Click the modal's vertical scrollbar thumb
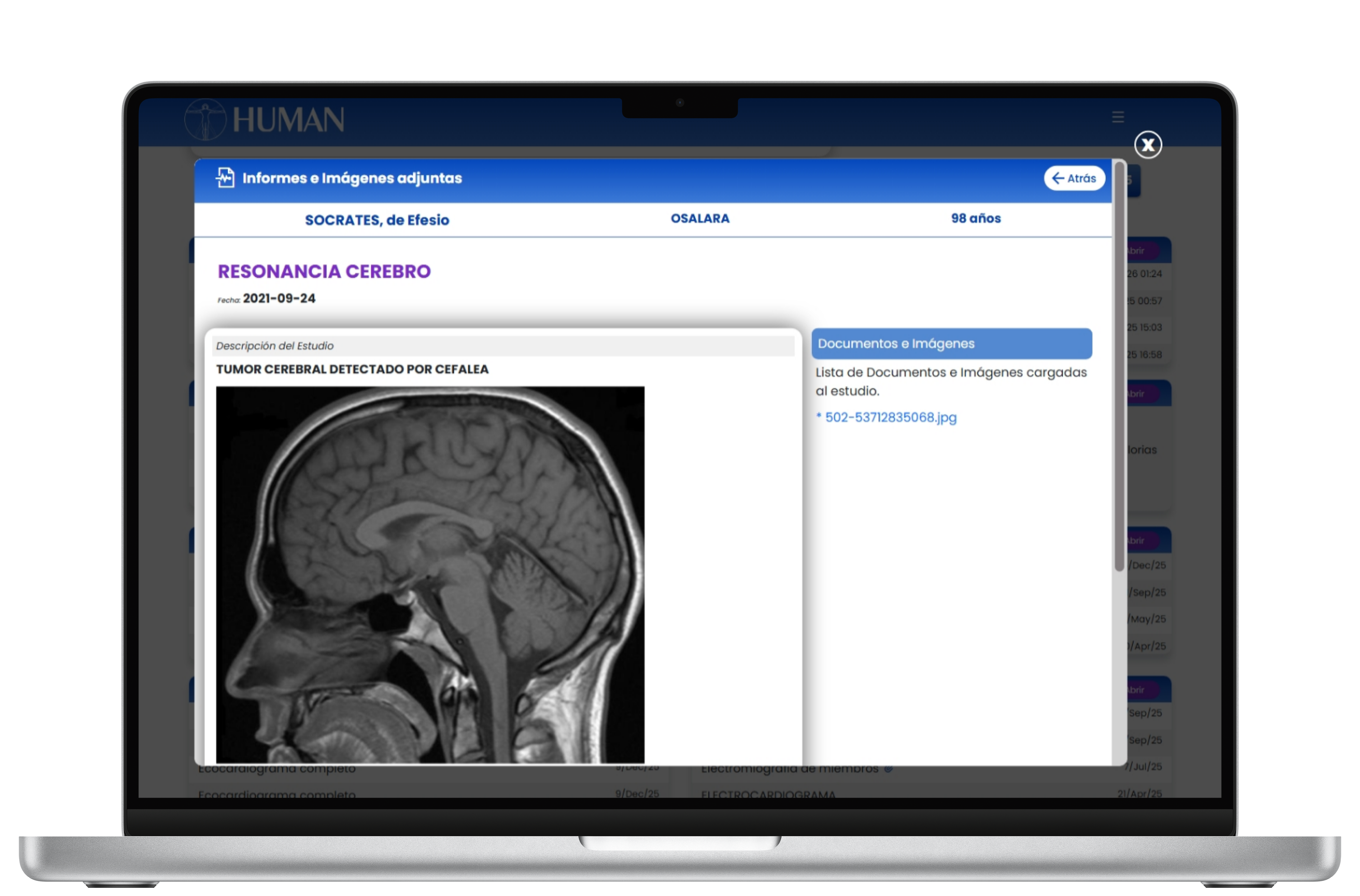 (1119, 366)
